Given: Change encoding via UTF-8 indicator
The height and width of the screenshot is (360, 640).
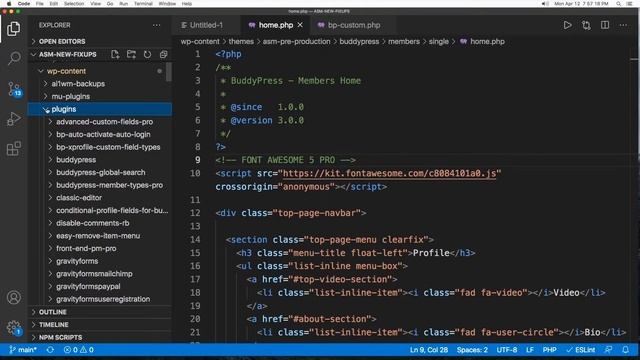Looking at the screenshot, I should point(507,350).
